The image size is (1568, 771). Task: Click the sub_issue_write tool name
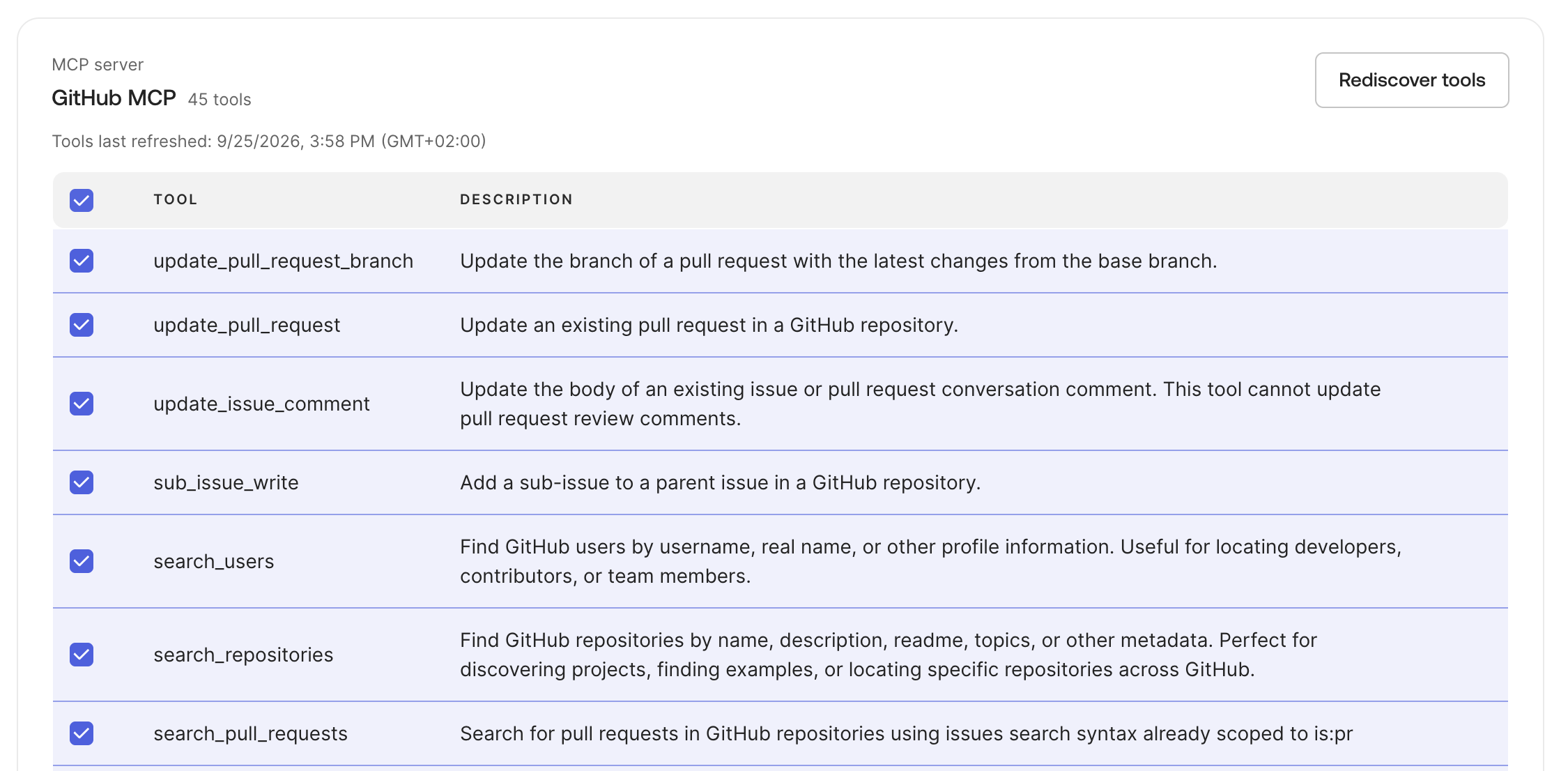pyautogui.click(x=226, y=483)
